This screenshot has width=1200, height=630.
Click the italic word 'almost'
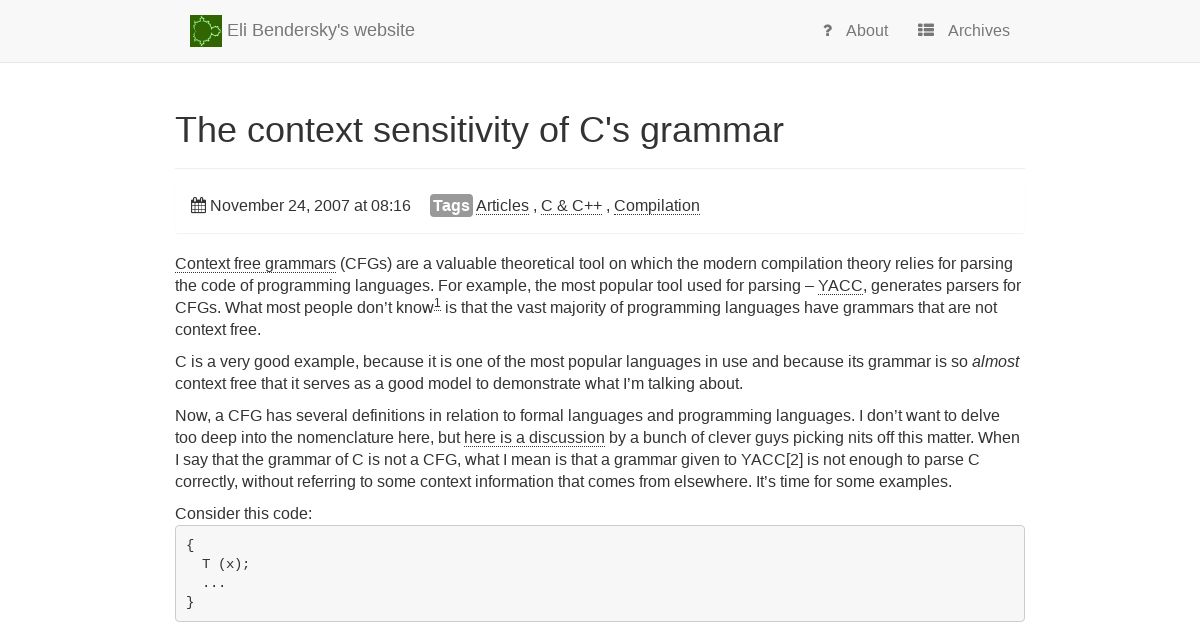[995, 362]
